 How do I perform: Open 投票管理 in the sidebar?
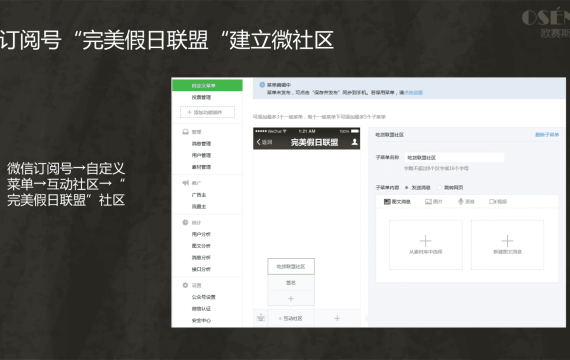coord(201,97)
